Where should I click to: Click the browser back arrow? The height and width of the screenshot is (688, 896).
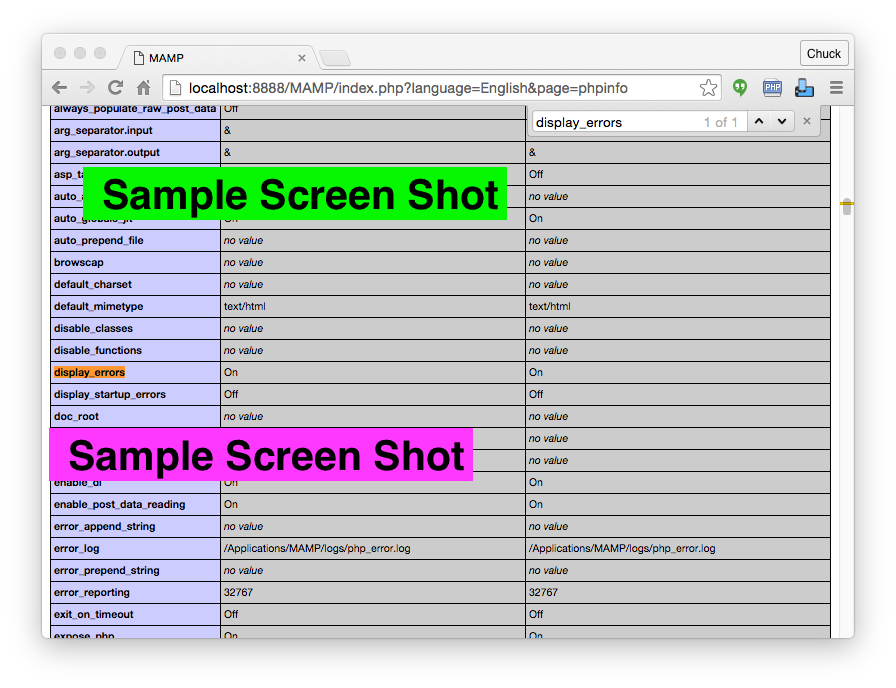[x=59, y=88]
